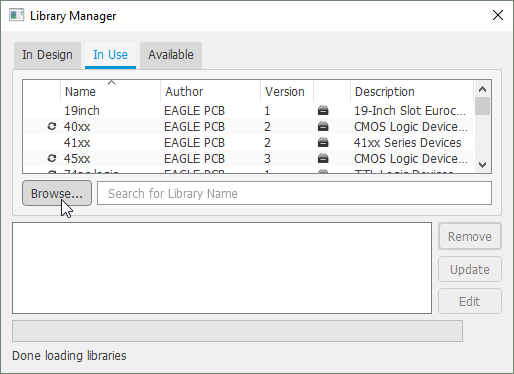Click the library list scrollbar thumb
Viewport: 514px width, 374px height.
[x=482, y=106]
